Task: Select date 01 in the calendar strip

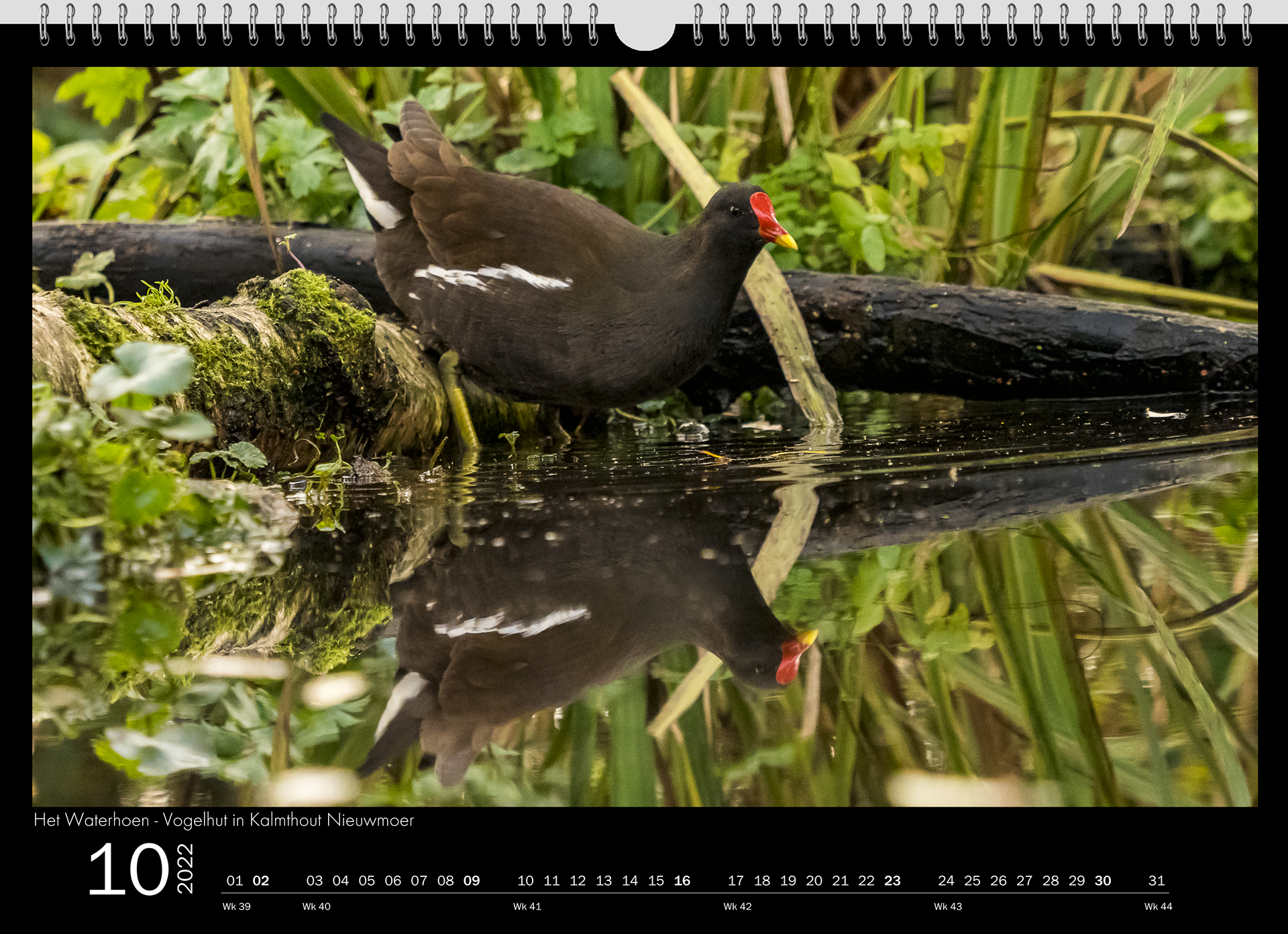Action: [x=235, y=880]
